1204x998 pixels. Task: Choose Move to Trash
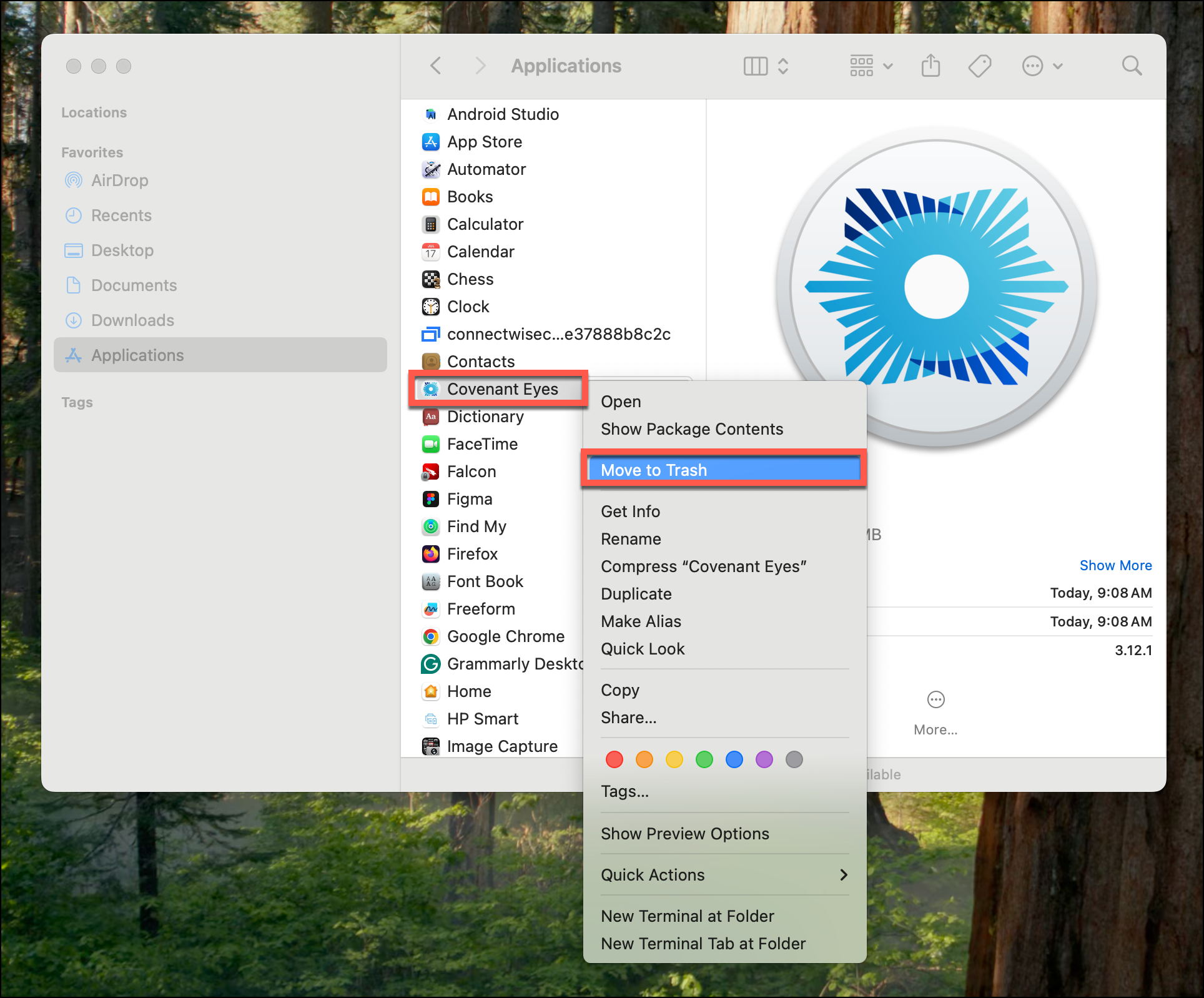[724, 470]
